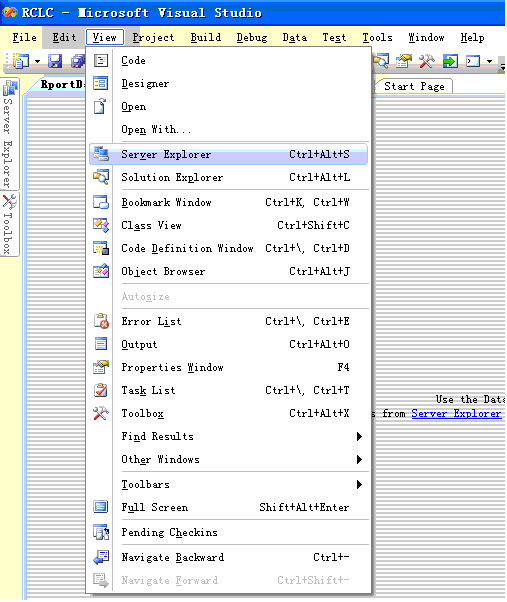Select Task List menu entry
507x602 pixels.
228,390
